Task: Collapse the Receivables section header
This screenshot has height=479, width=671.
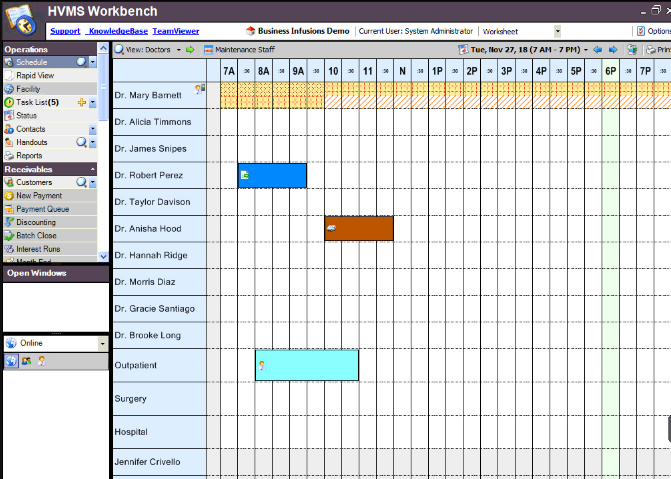Action: (103, 169)
